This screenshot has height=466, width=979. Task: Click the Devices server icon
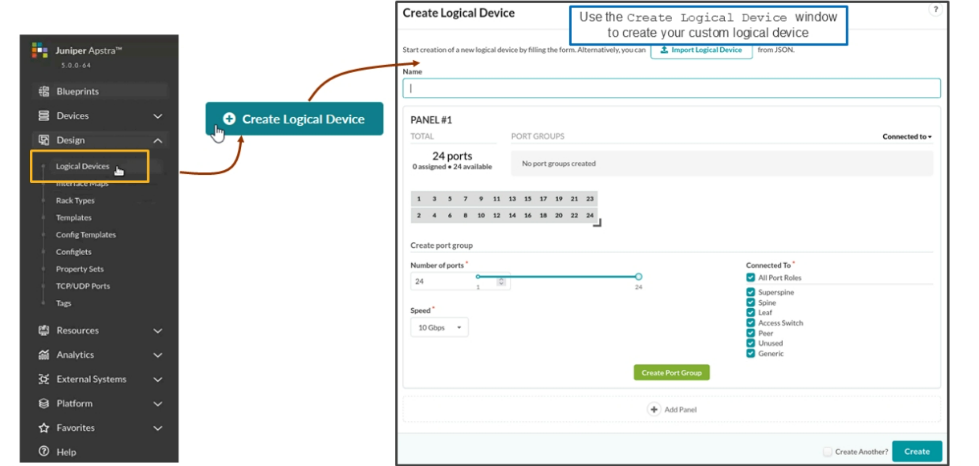click(x=44, y=116)
